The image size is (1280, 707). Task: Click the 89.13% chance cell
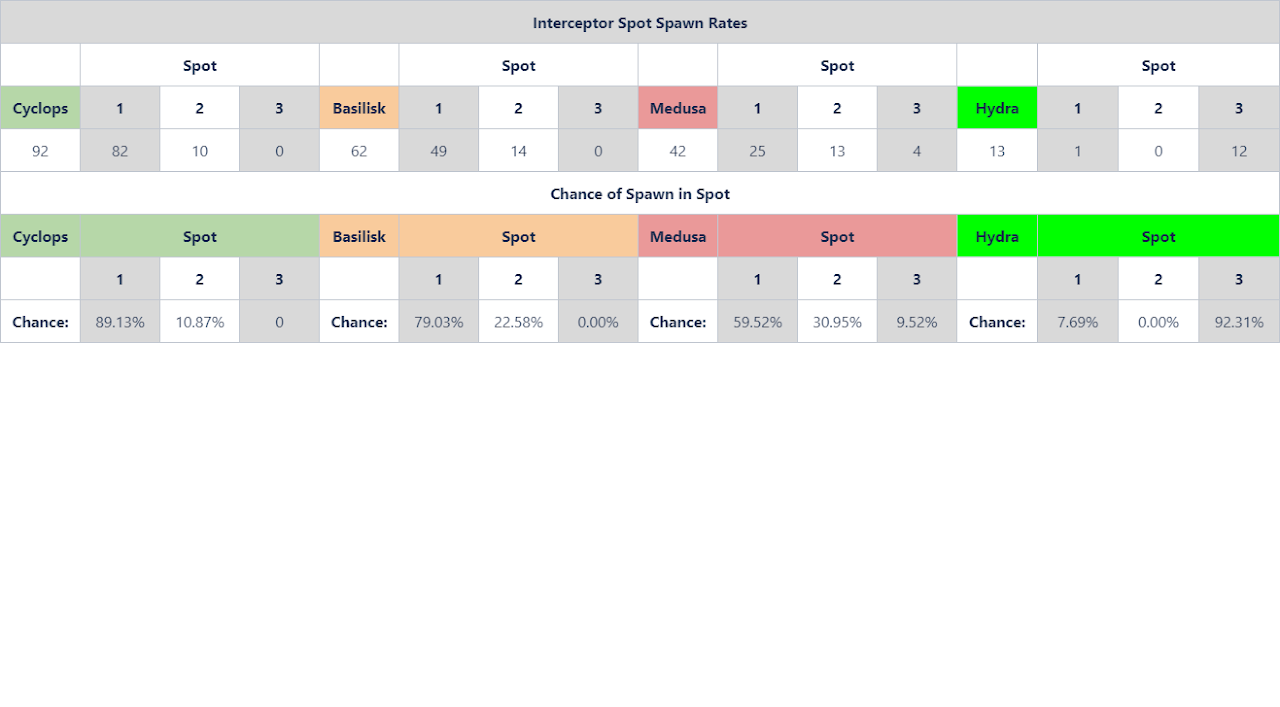click(x=120, y=322)
